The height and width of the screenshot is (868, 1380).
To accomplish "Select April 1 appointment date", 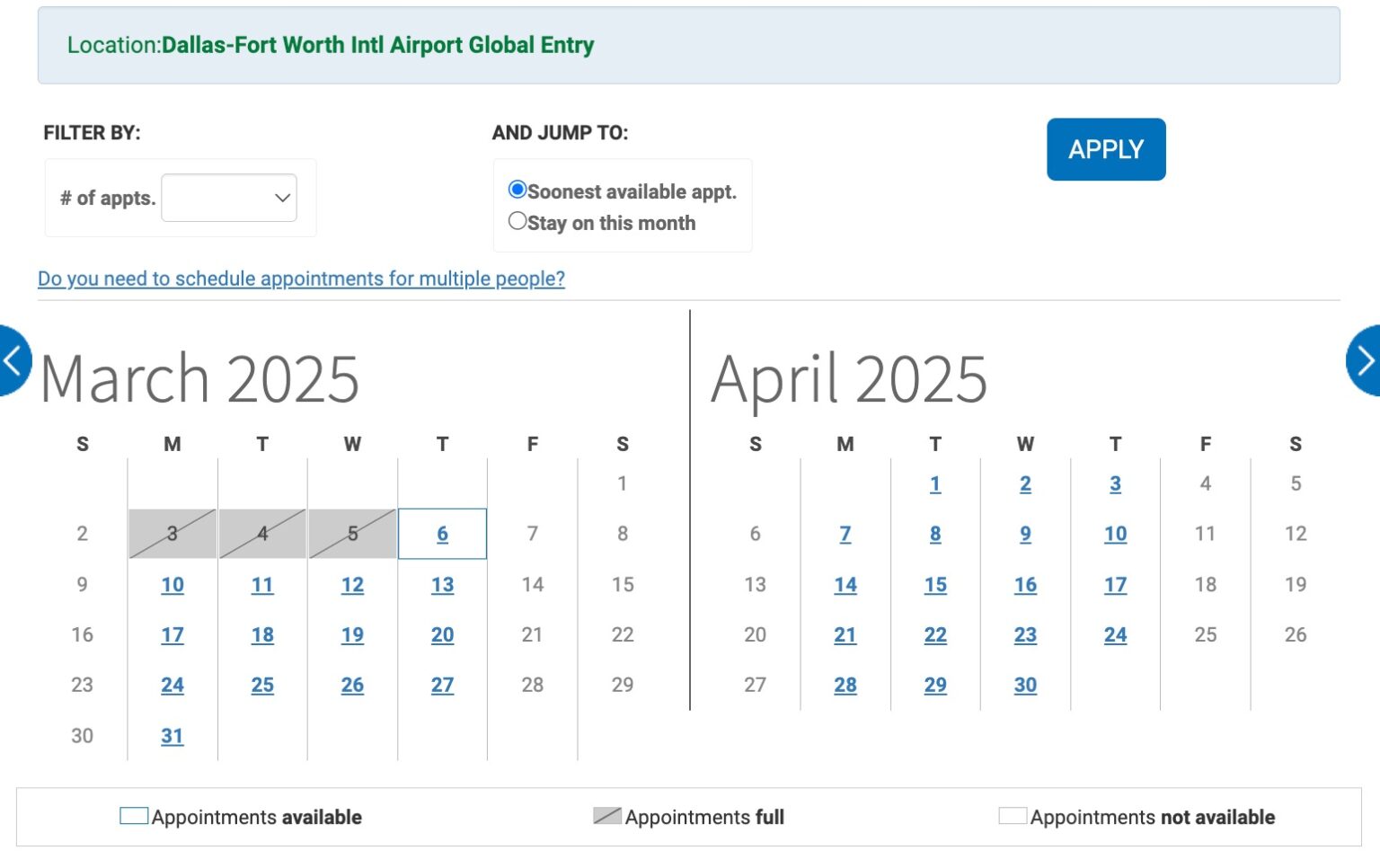I will click(935, 483).
